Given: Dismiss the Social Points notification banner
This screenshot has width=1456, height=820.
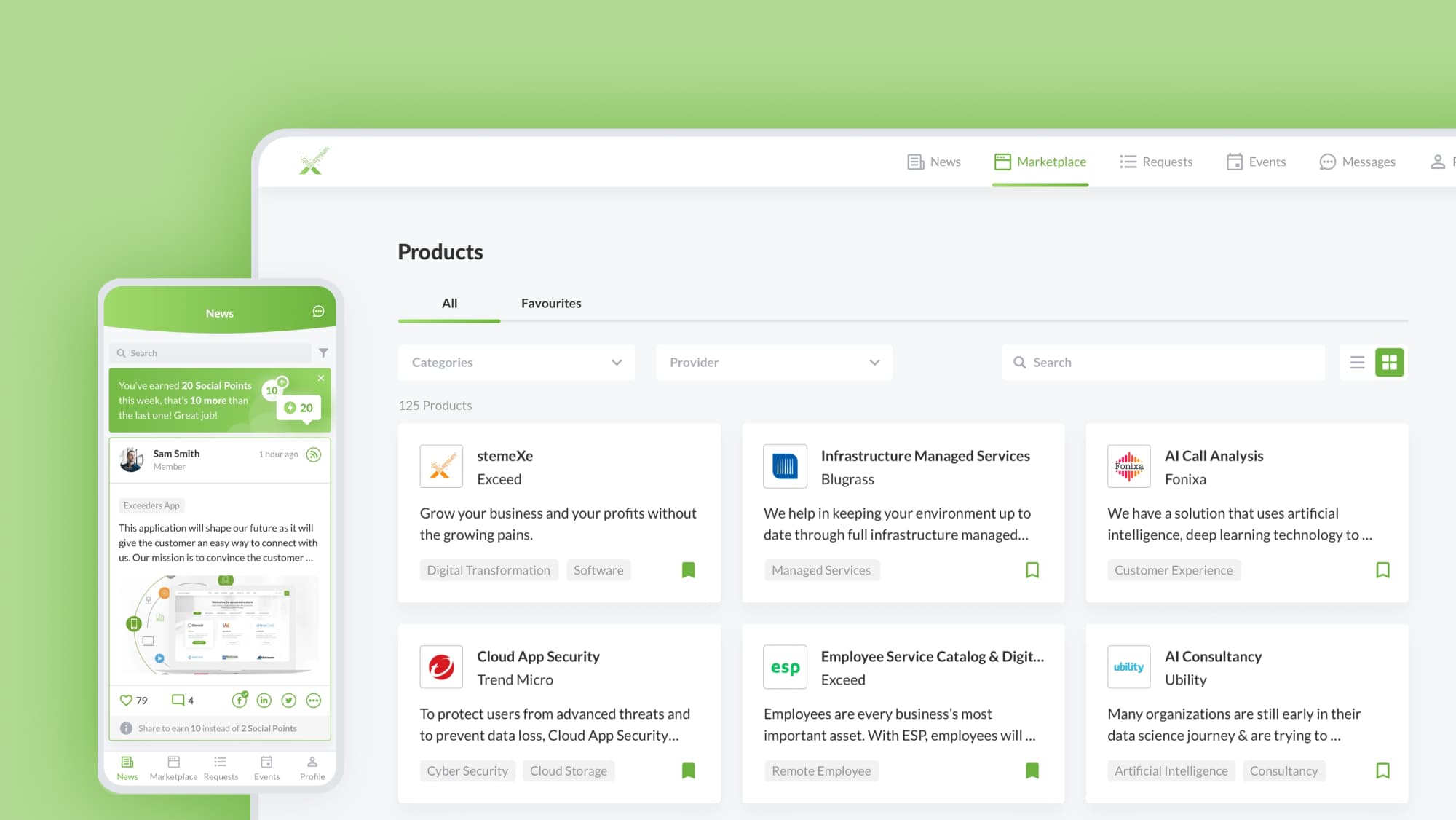Looking at the screenshot, I should click(320, 377).
